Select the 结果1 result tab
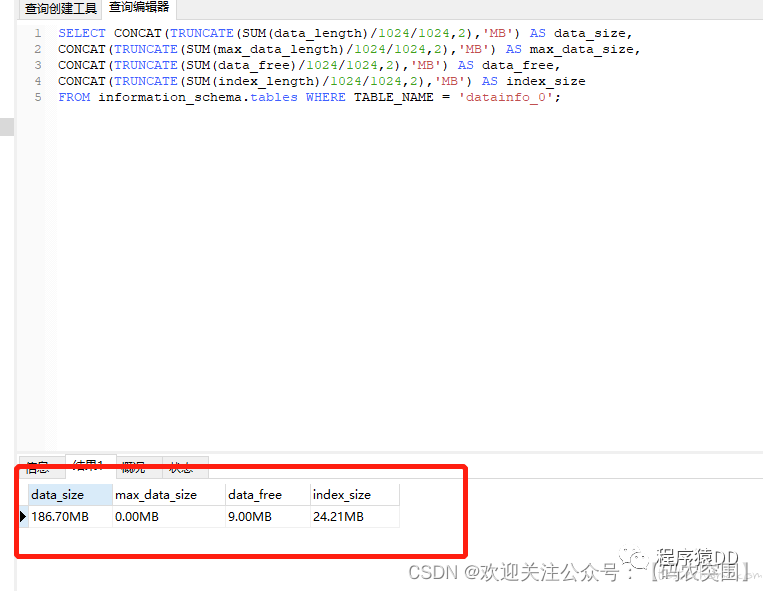Image resolution: width=763 pixels, height=591 pixels. (91, 466)
